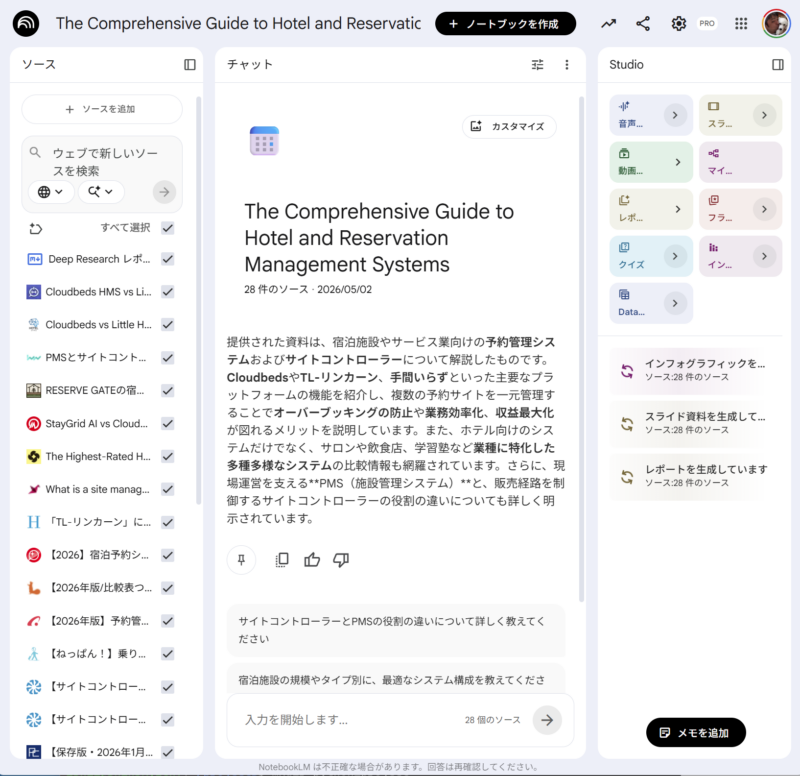Open chat settings tune icon
The height and width of the screenshot is (776, 800).
[x=537, y=64]
